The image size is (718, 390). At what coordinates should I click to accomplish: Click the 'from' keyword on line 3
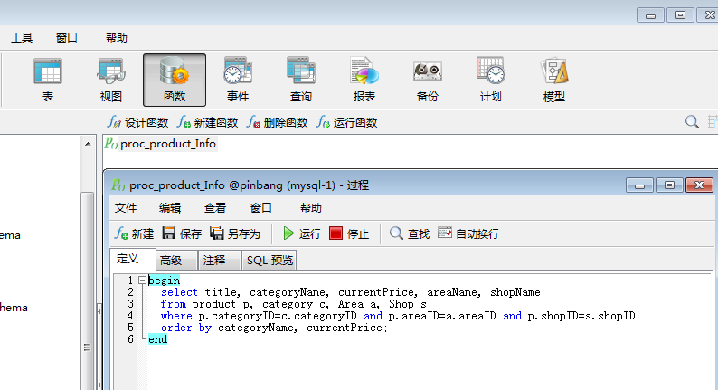(173, 304)
